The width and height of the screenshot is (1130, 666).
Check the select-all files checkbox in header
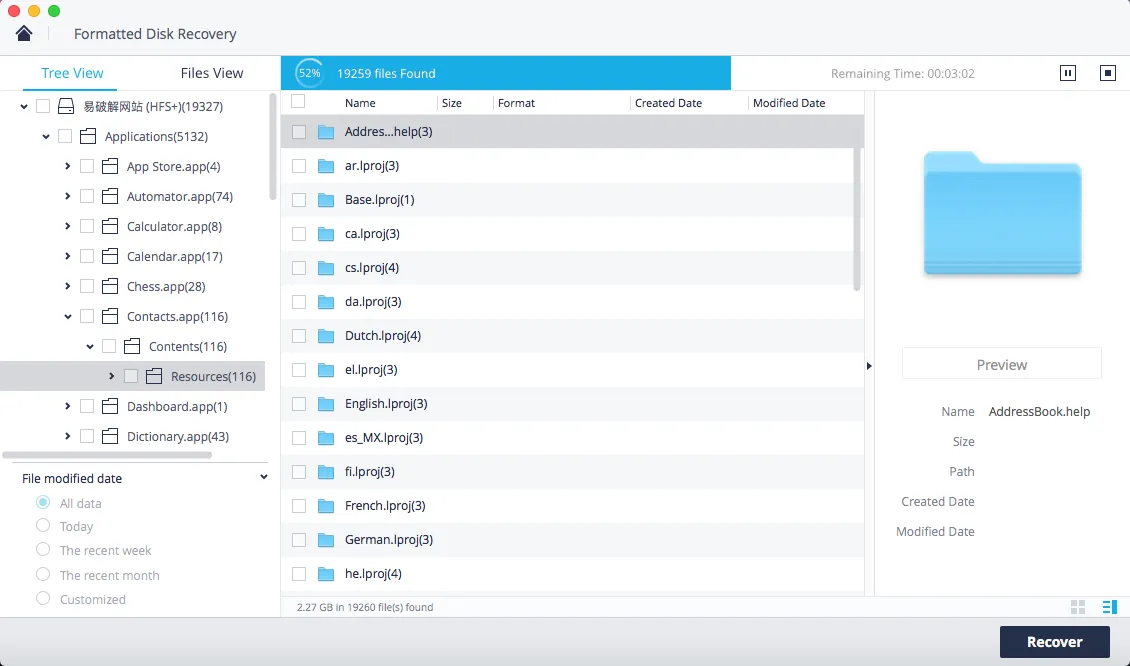[298, 102]
